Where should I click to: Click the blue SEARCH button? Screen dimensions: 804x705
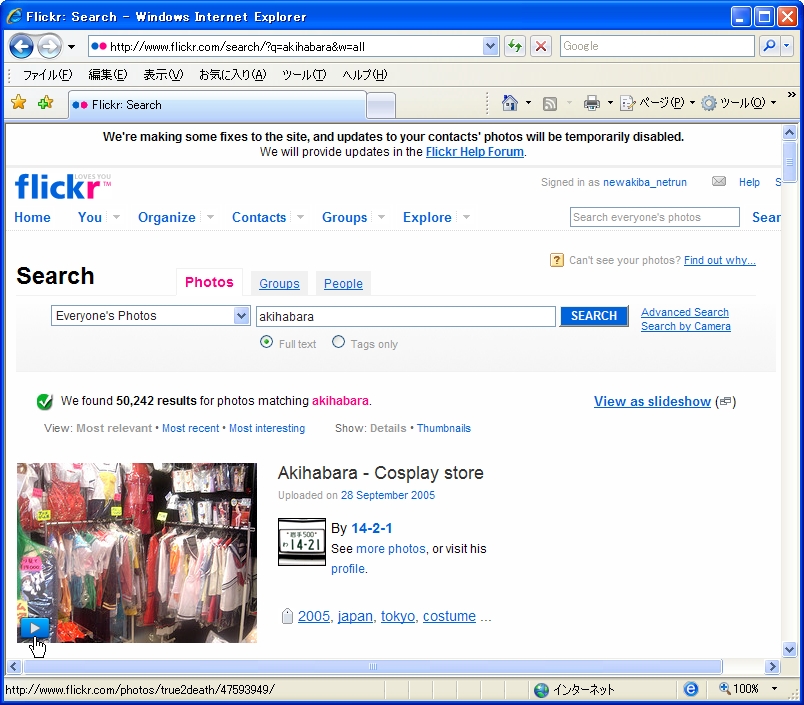[x=594, y=316]
